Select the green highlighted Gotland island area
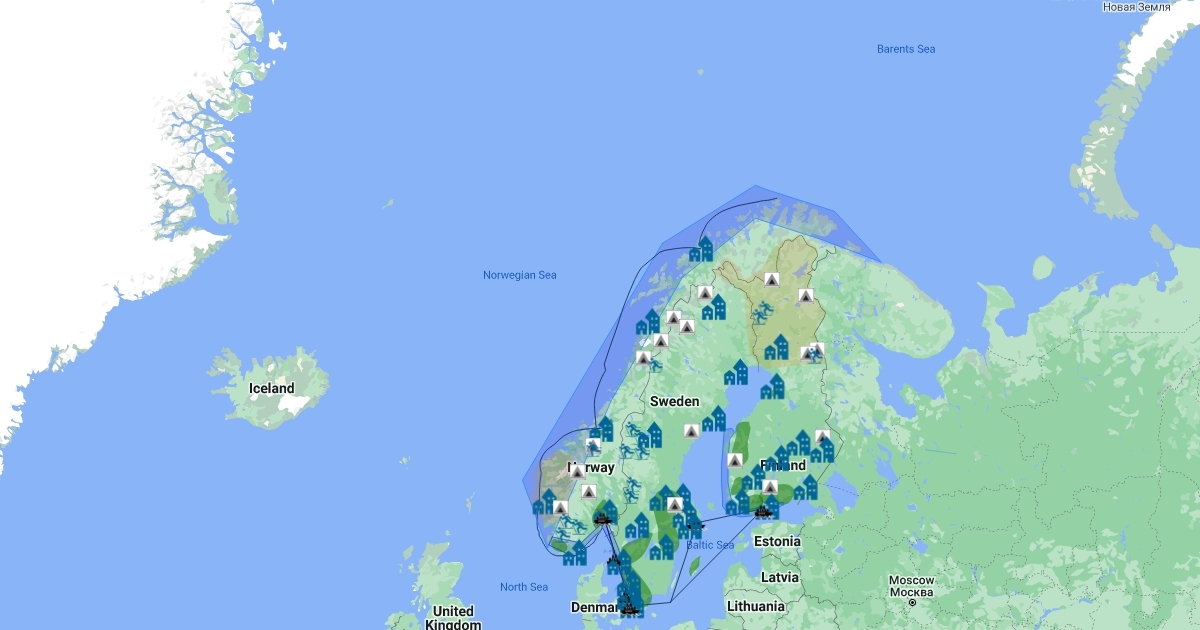Viewport: 1200px width, 630px height. (694, 566)
